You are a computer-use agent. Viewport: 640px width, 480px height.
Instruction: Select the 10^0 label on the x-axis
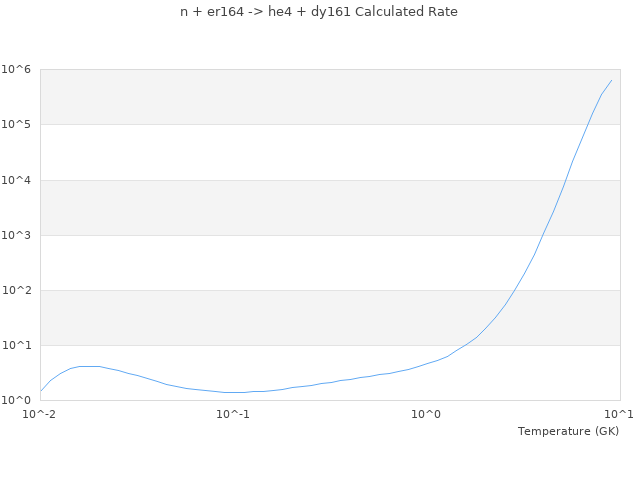(426, 414)
